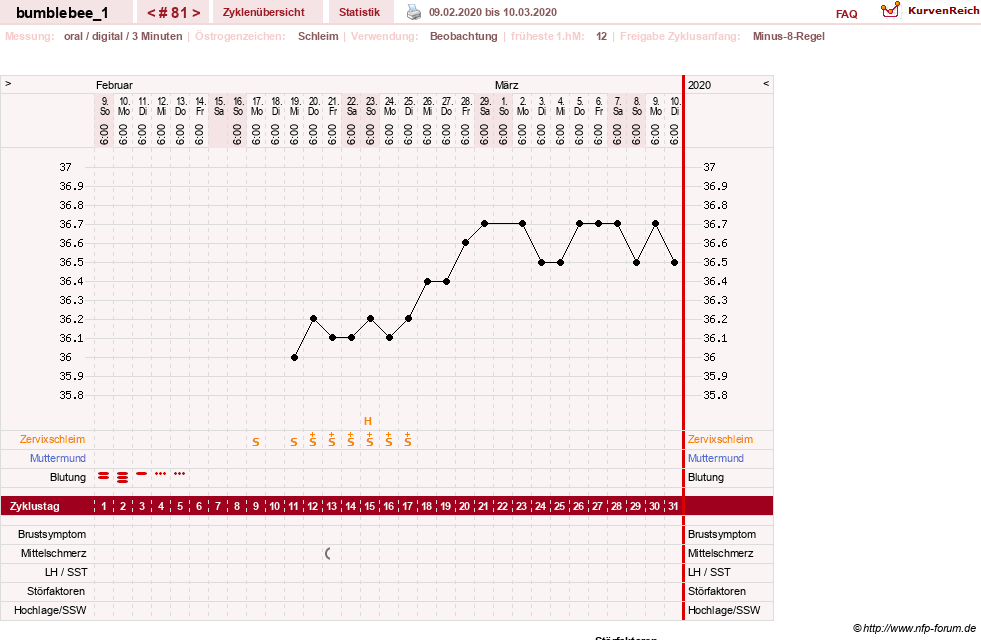
Task: Click the cycle number 81 label
Action: 173,13
